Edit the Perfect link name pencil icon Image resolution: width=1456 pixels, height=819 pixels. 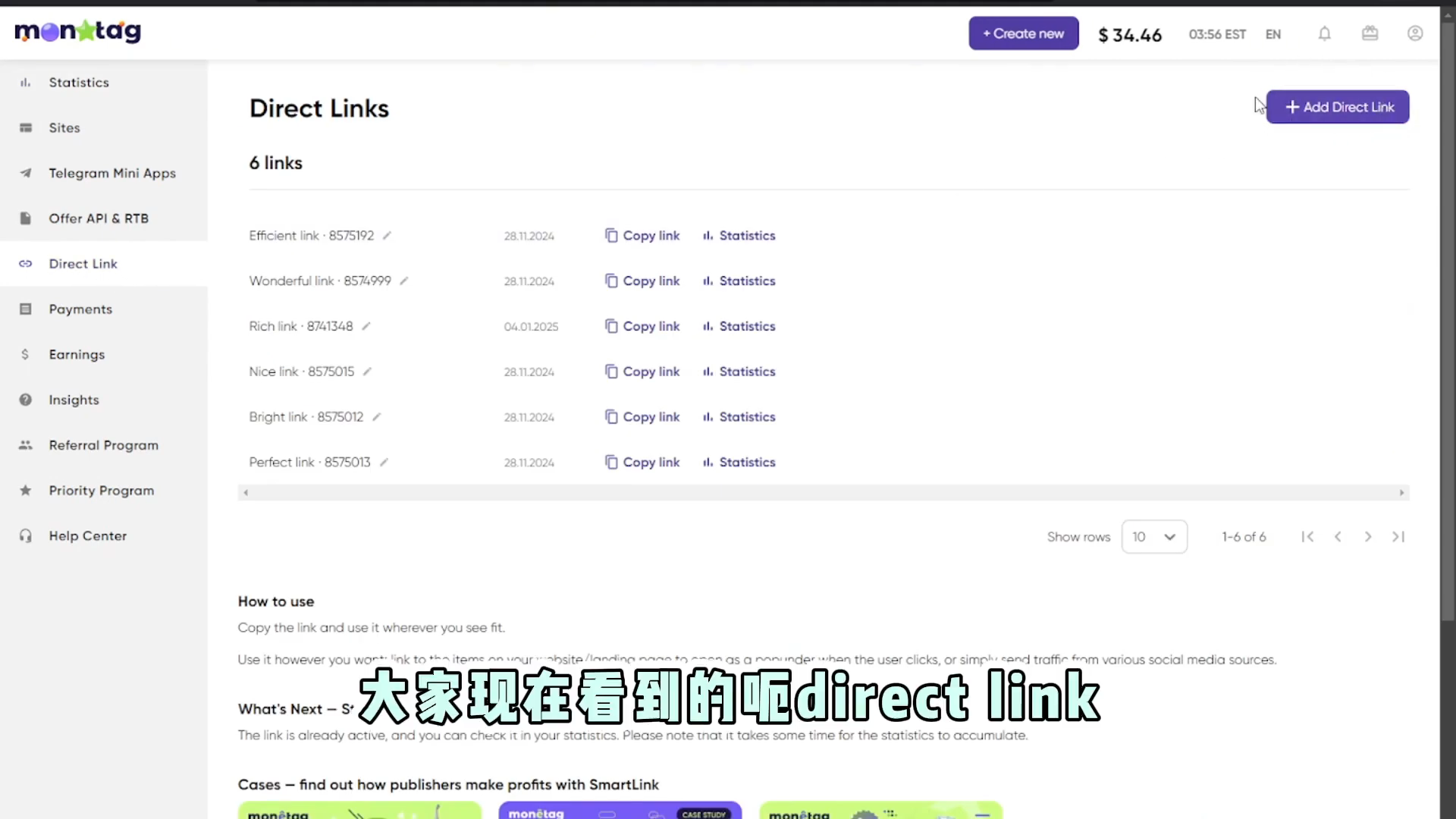[x=384, y=462]
